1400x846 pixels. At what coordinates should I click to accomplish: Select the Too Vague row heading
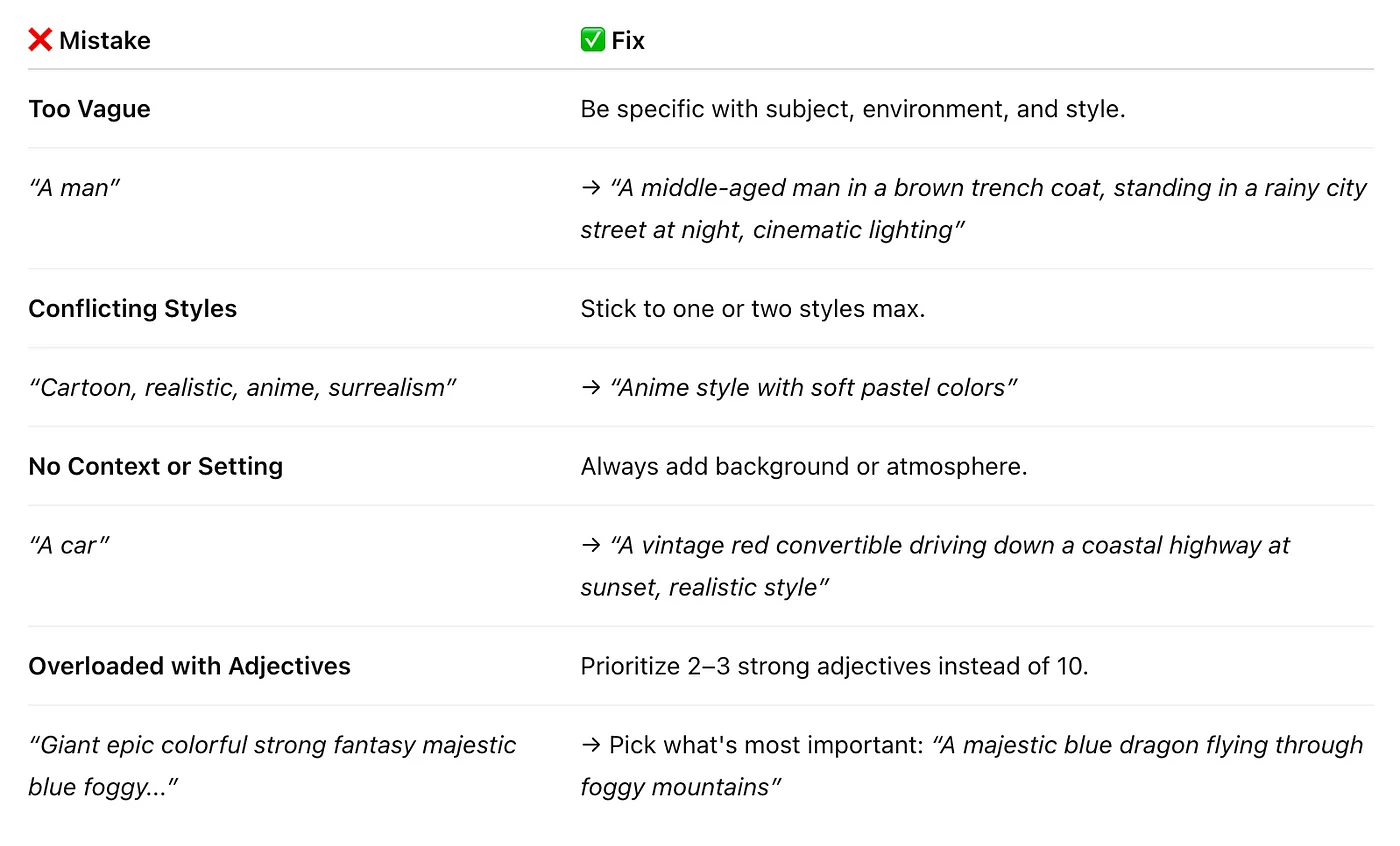[x=90, y=109]
